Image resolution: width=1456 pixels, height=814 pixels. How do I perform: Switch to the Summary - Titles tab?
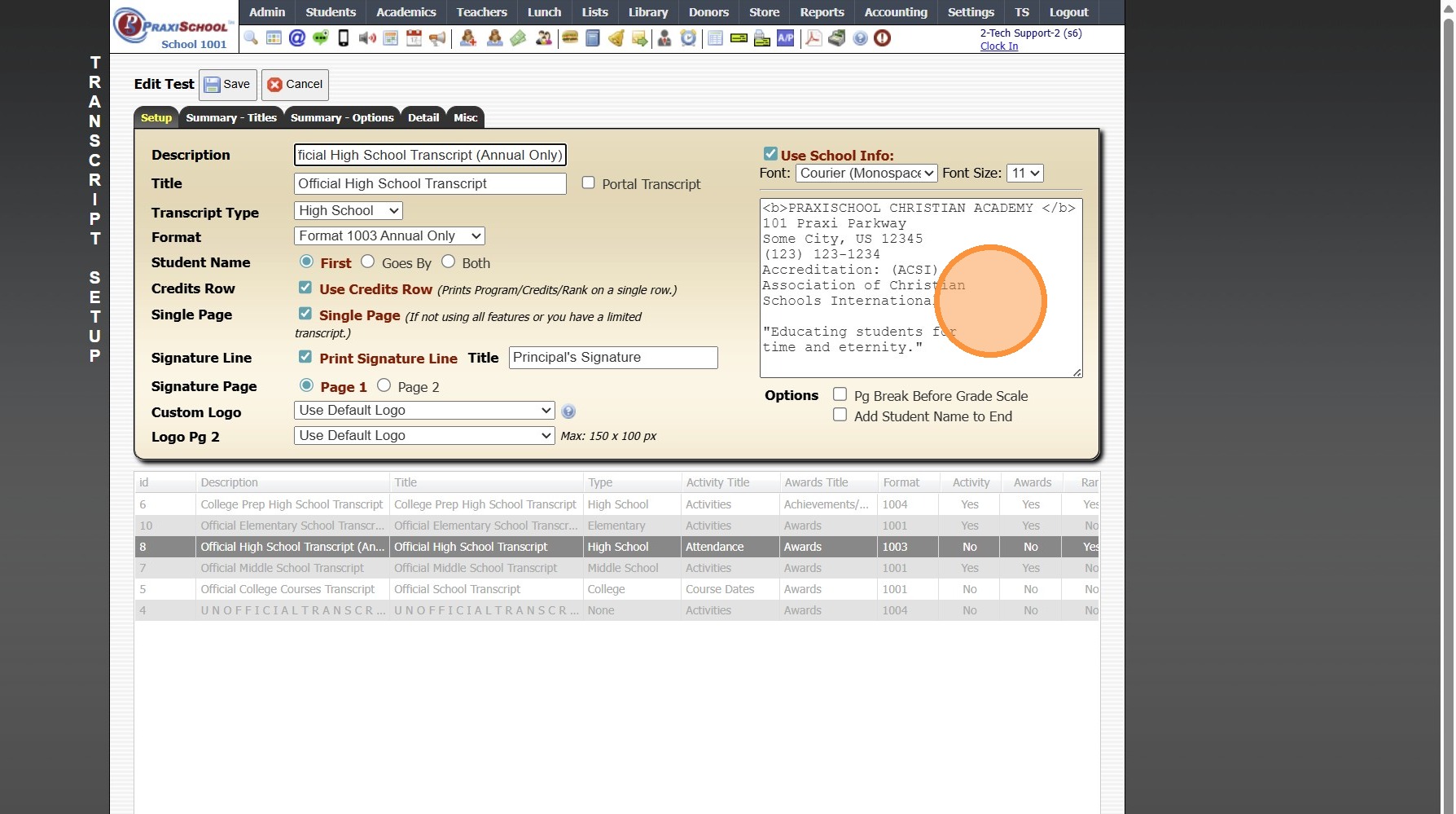point(231,118)
